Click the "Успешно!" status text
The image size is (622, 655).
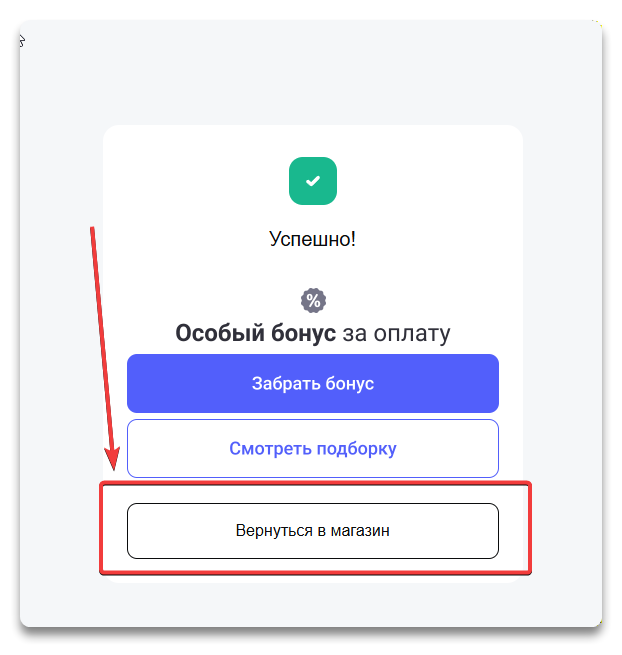(313, 239)
